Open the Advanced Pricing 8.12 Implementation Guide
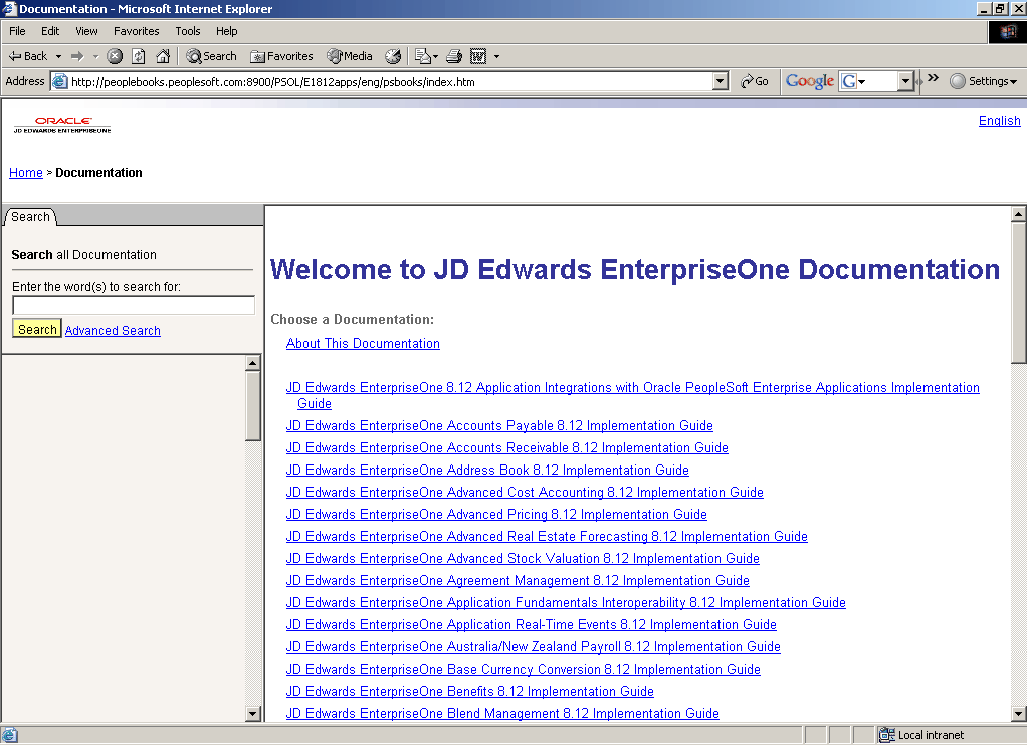Screen dimensions: 1027x746 click(496, 515)
